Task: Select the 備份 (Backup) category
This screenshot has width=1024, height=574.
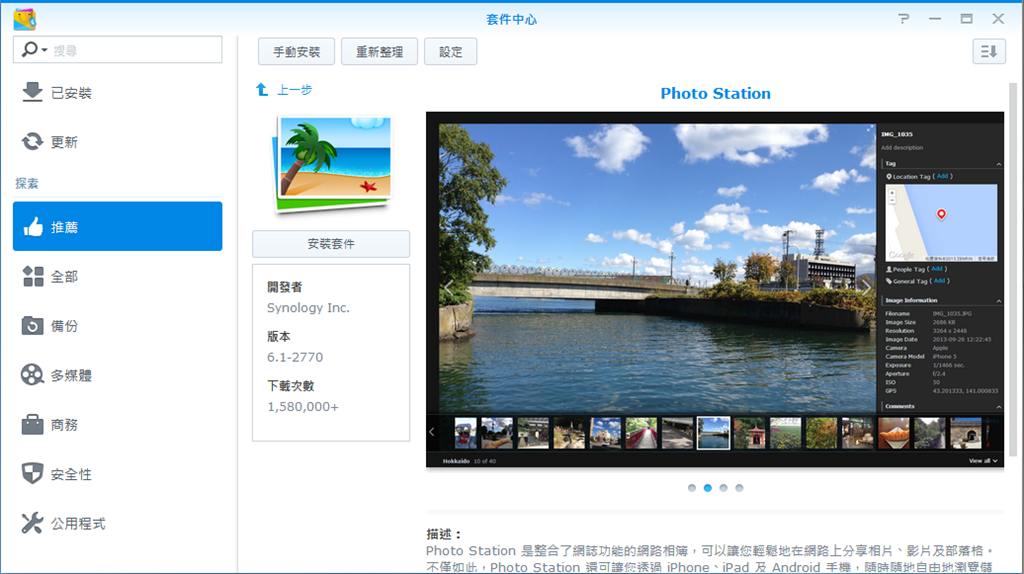Action: pyautogui.click(x=118, y=326)
